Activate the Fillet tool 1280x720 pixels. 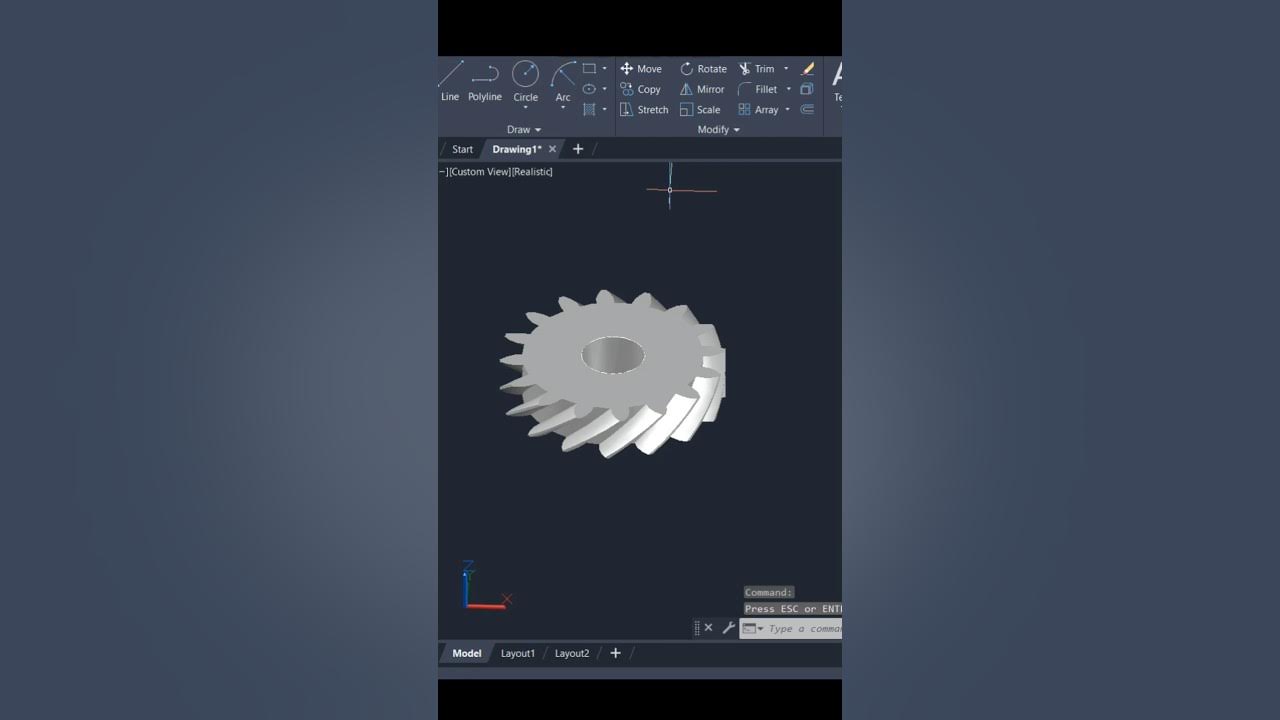coord(758,89)
